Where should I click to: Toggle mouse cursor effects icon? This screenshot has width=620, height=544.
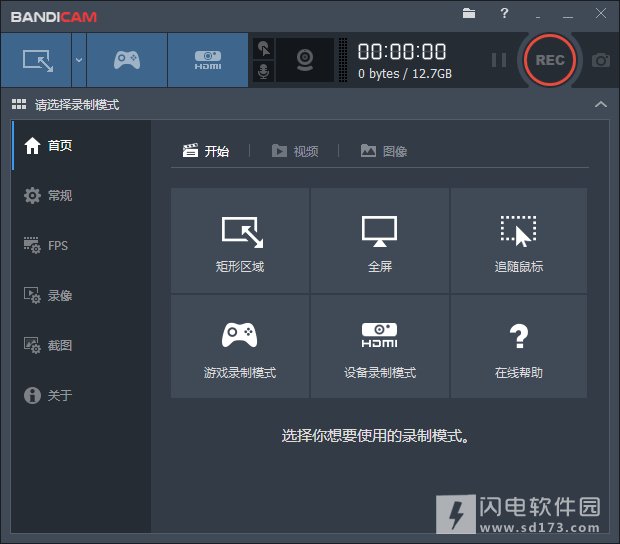point(263,49)
